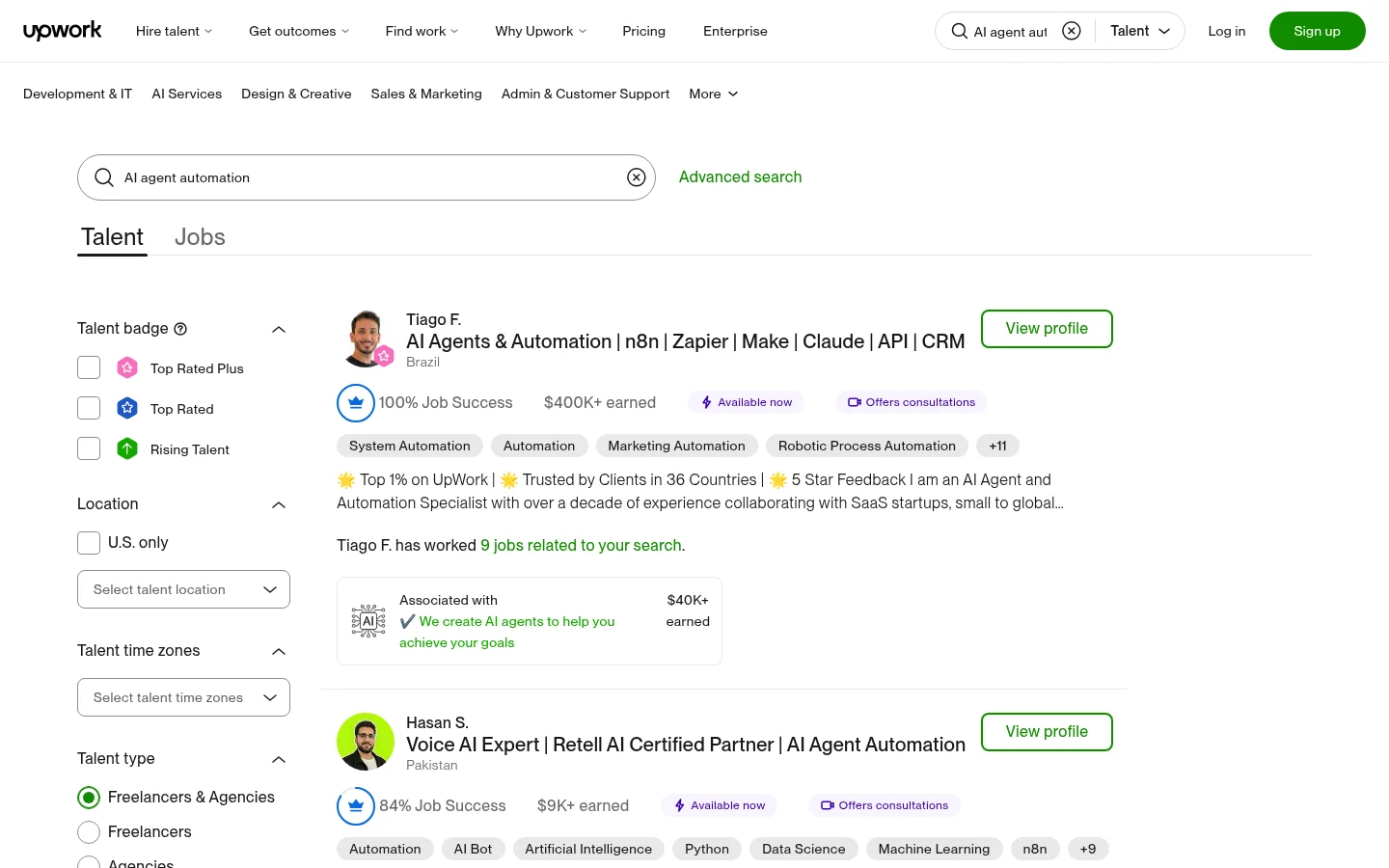Clear the header search field with its X icon

pos(1071,31)
